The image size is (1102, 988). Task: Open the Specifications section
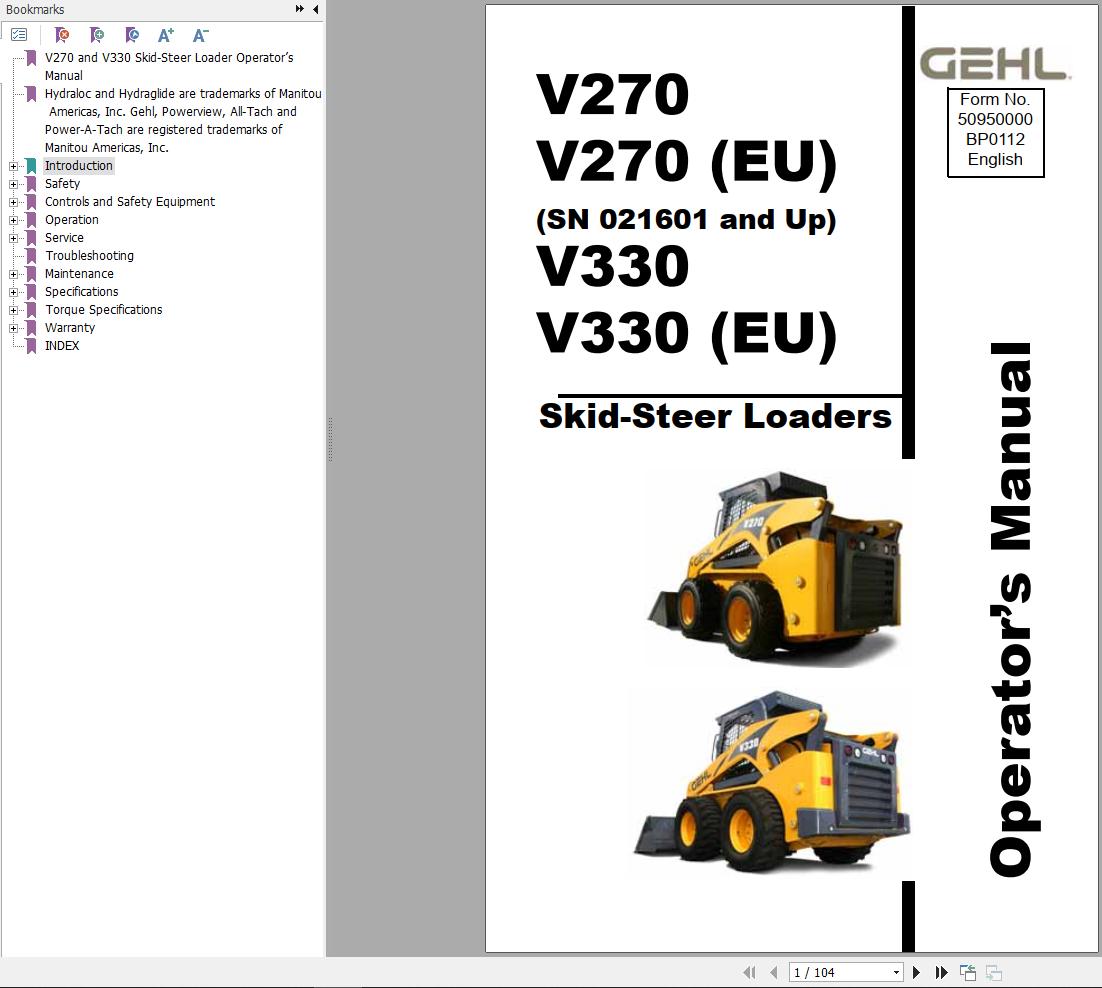(x=81, y=291)
